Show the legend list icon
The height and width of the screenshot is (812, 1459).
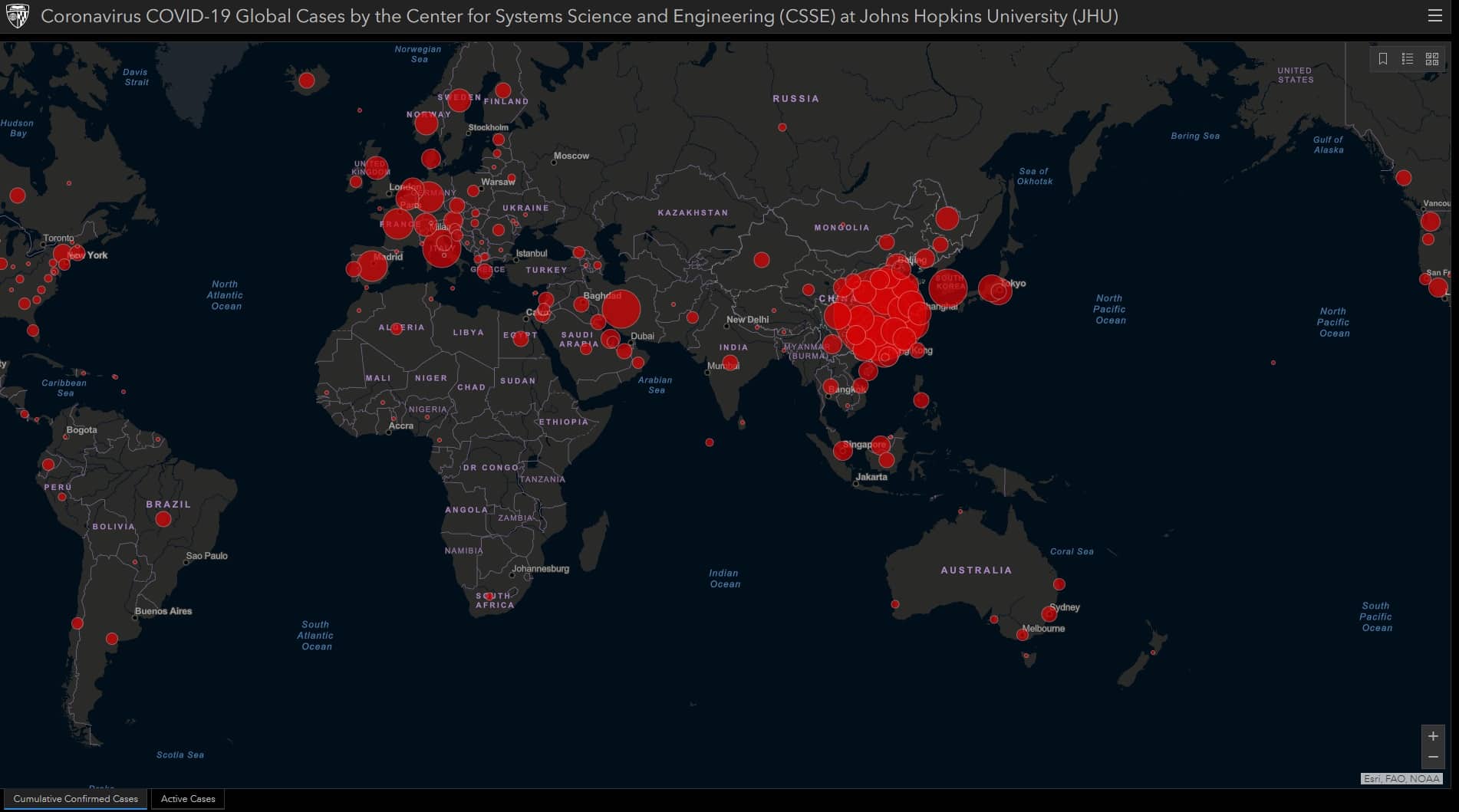pos(1408,59)
